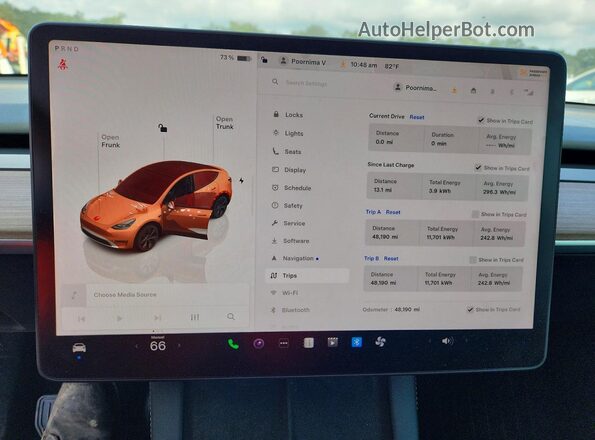Tap the lock icon in status bar
This screenshot has width=595, height=440.
[264, 60]
